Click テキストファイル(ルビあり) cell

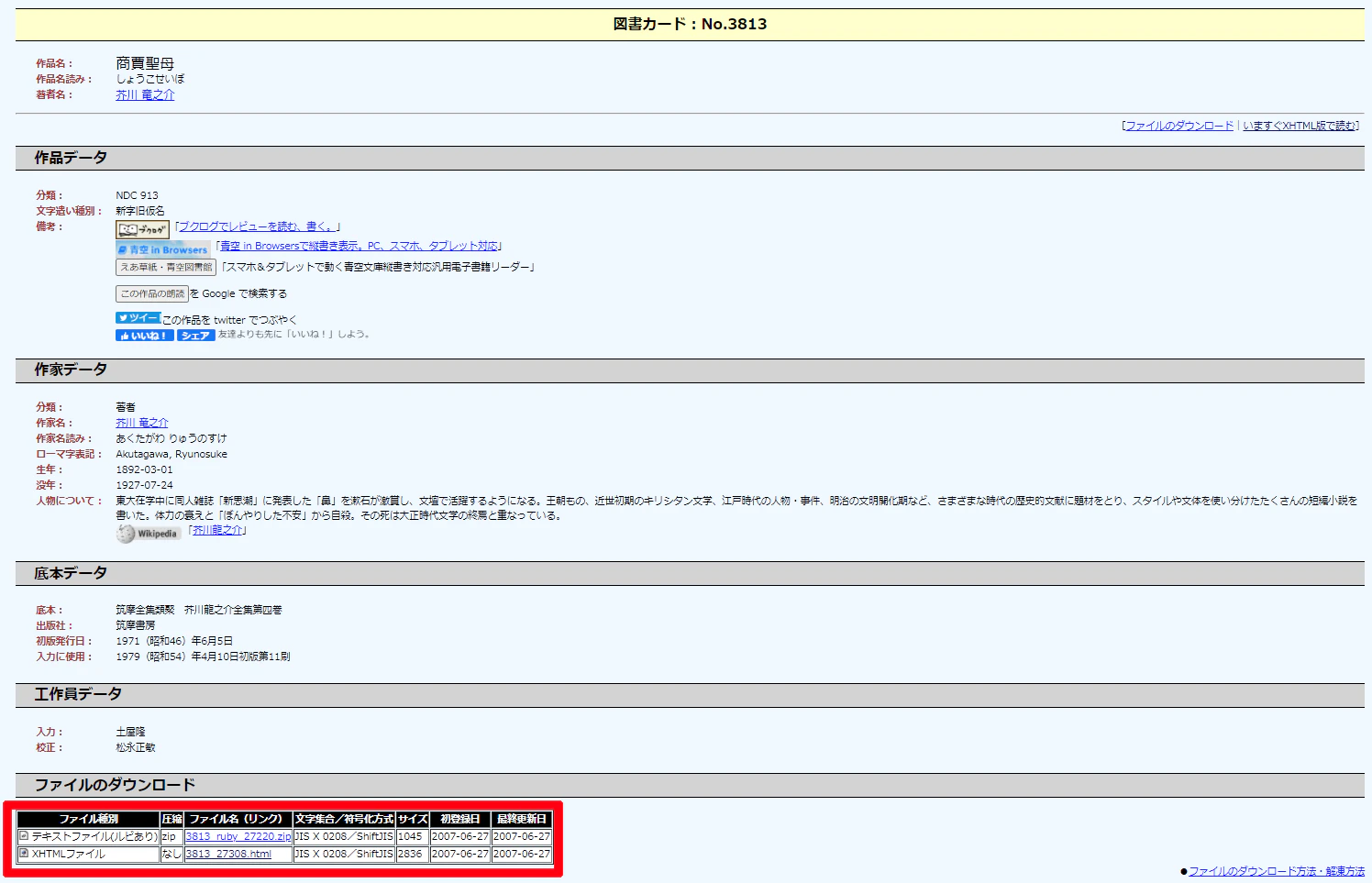pos(89,836)
